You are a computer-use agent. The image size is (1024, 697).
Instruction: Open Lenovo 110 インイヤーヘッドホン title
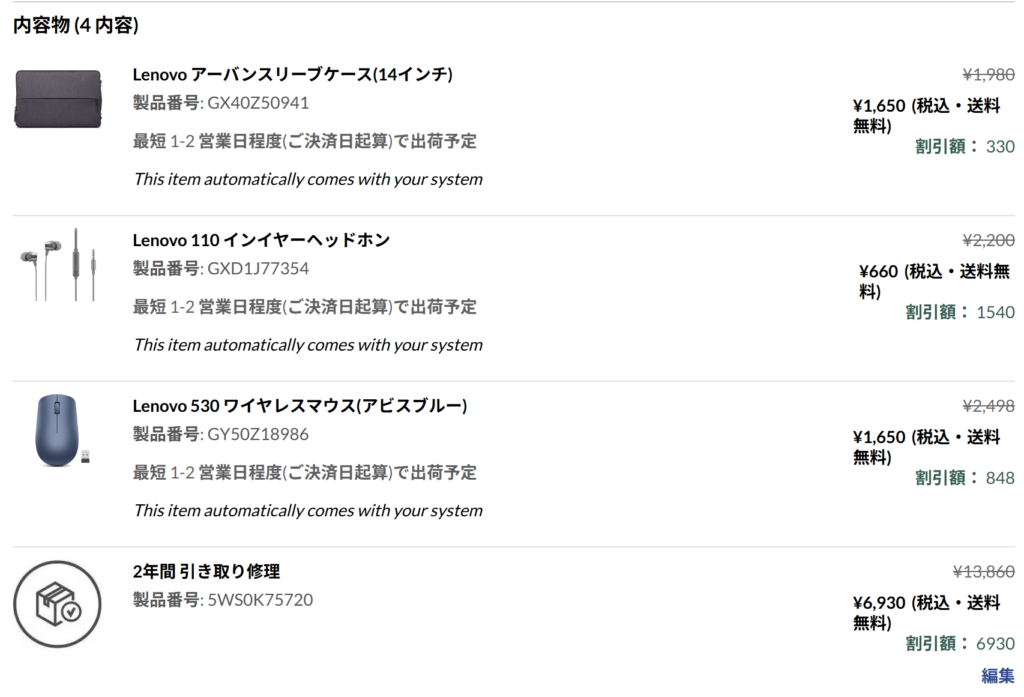[261, 240]
